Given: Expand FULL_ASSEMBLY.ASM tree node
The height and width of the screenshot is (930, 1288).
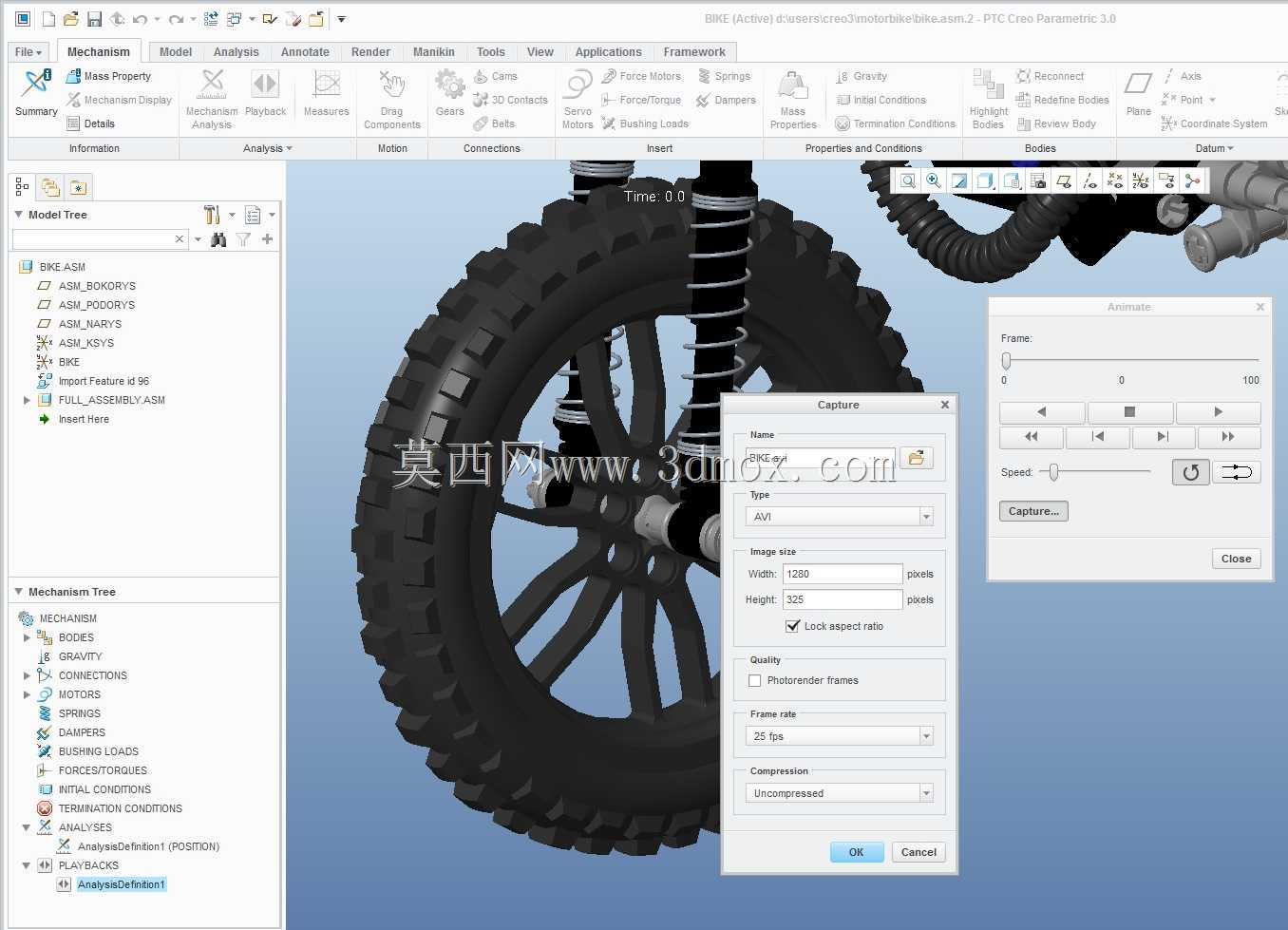Looking at the screenshot, I should tap(27, 400).
